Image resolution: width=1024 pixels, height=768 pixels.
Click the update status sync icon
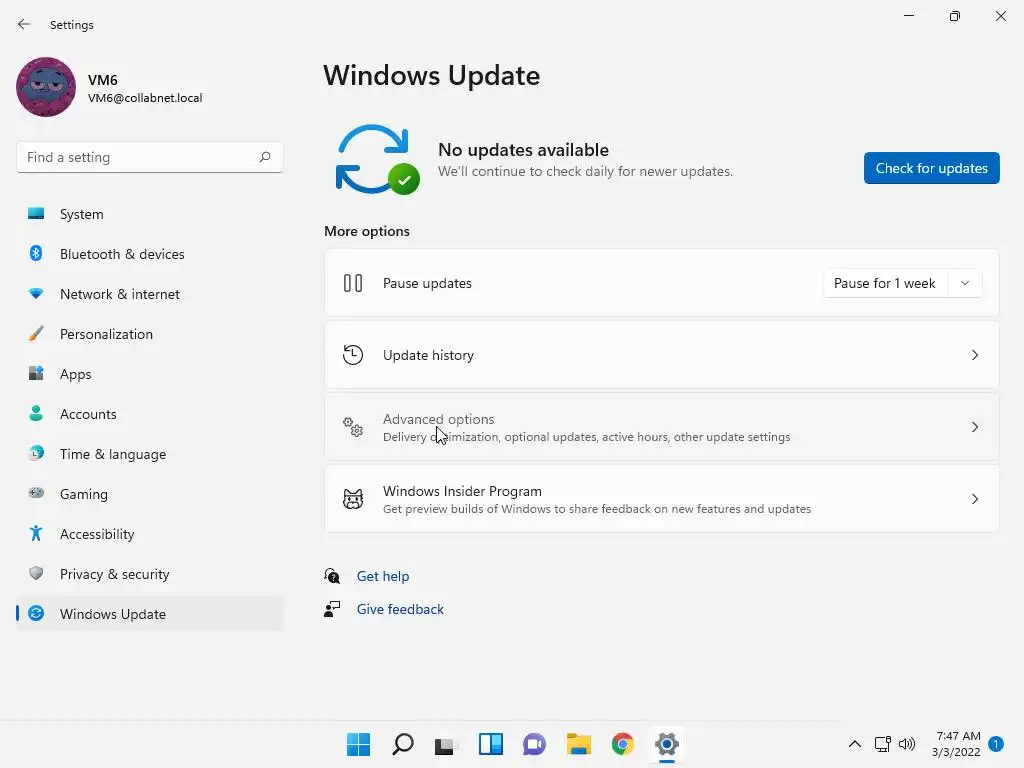[x=376, y=160]
